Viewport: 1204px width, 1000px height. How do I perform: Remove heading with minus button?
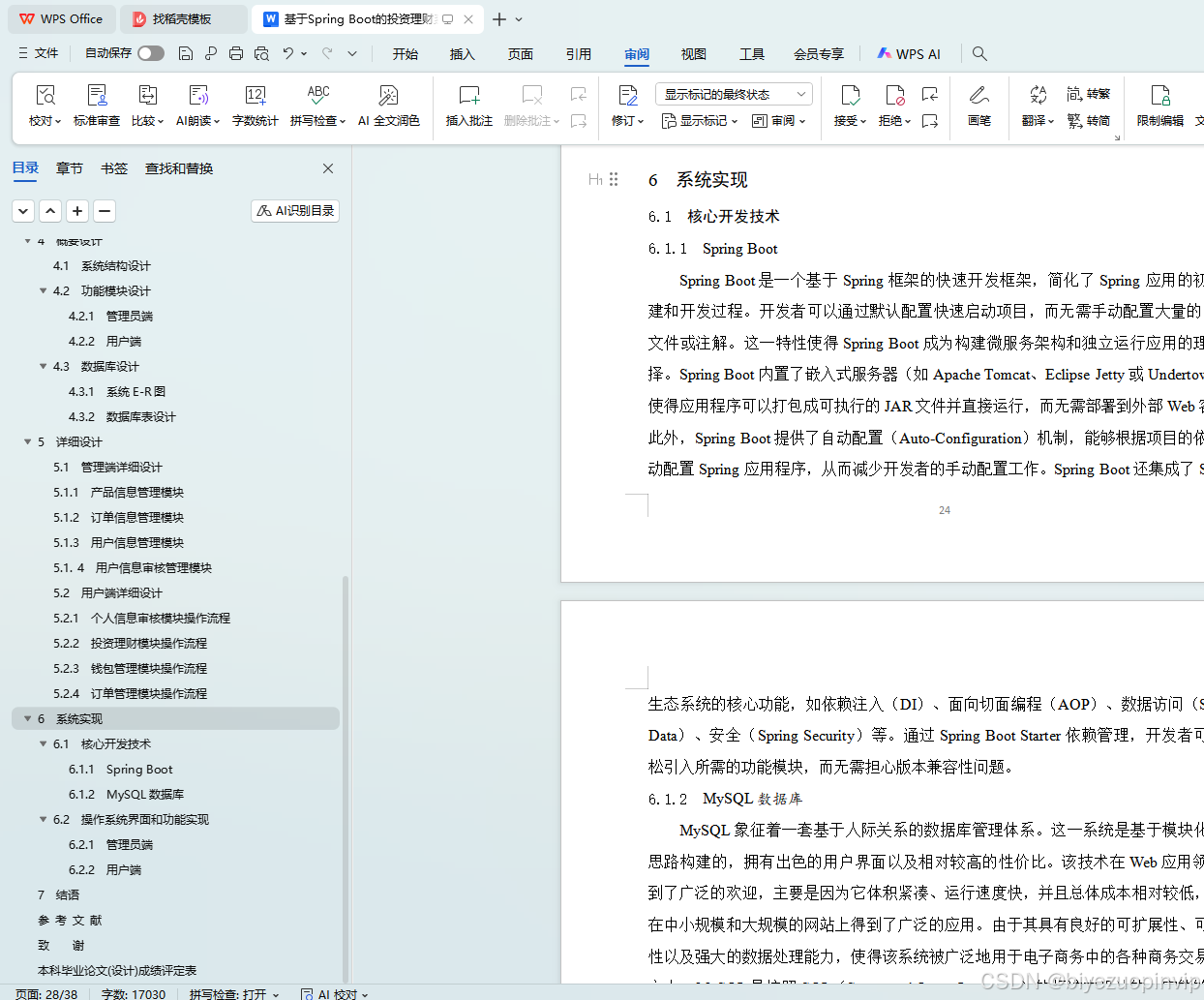point(105,210)
